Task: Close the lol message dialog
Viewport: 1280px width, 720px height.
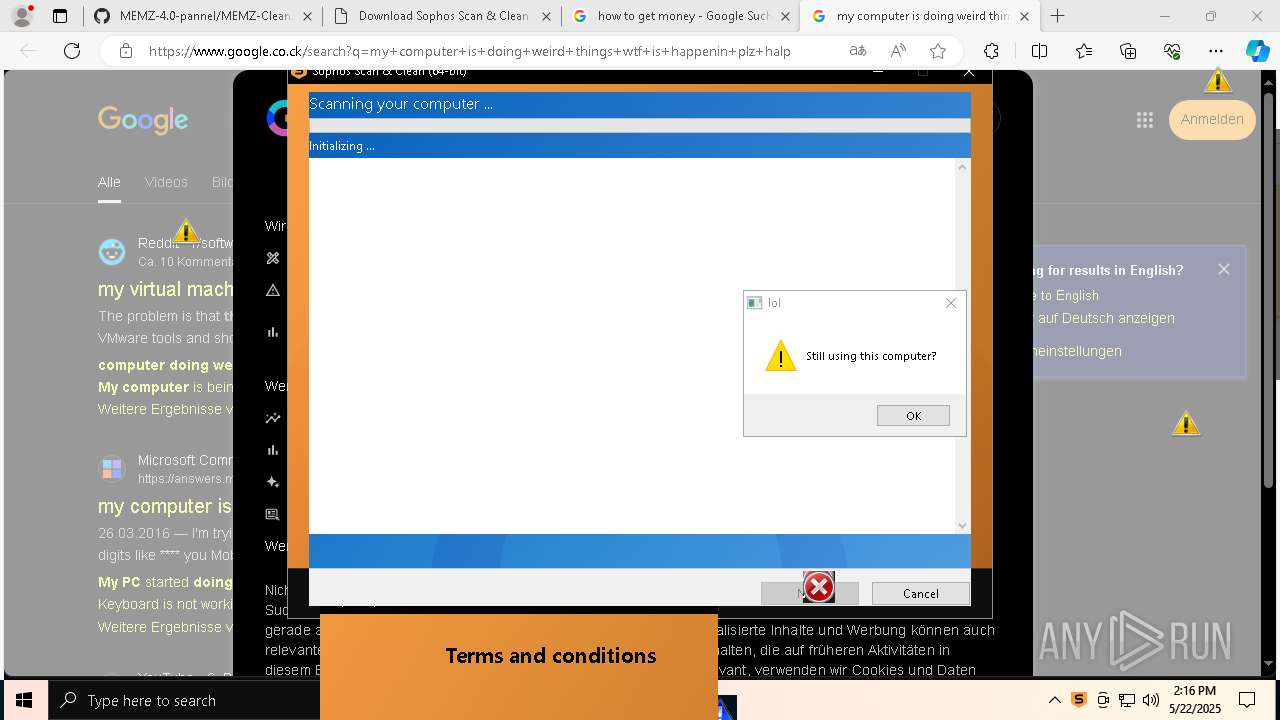Action: [x=951, y=303]
